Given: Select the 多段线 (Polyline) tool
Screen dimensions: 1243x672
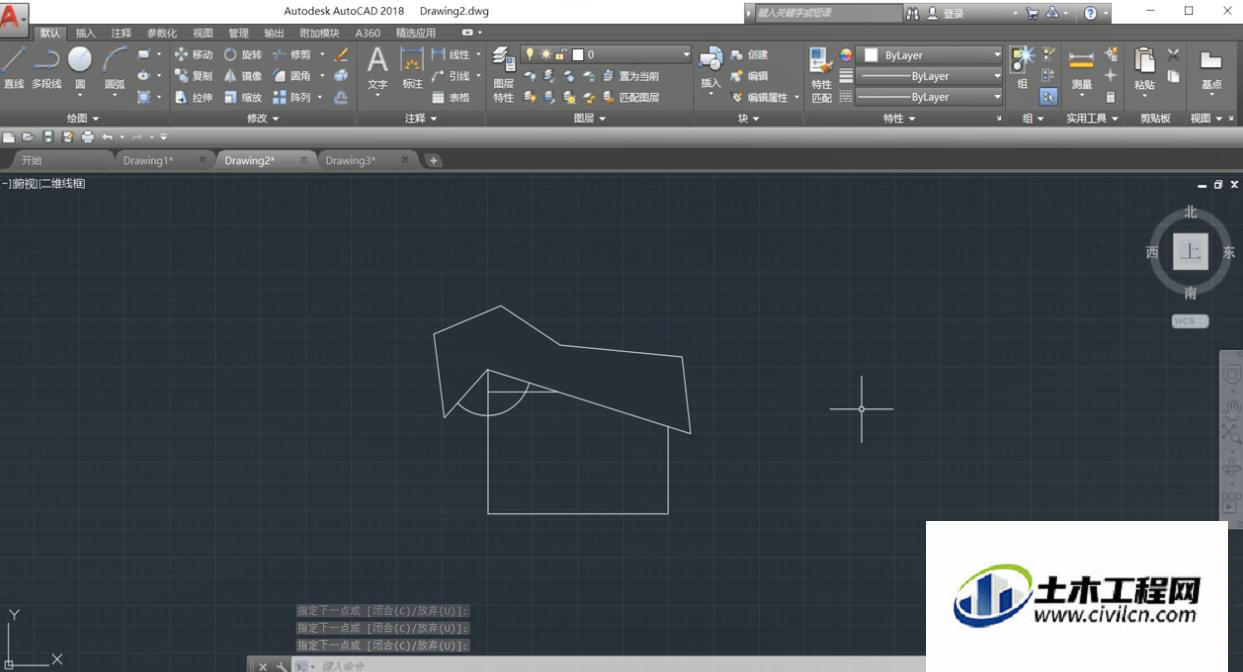Looking at the screenshot, I should 46,68.
